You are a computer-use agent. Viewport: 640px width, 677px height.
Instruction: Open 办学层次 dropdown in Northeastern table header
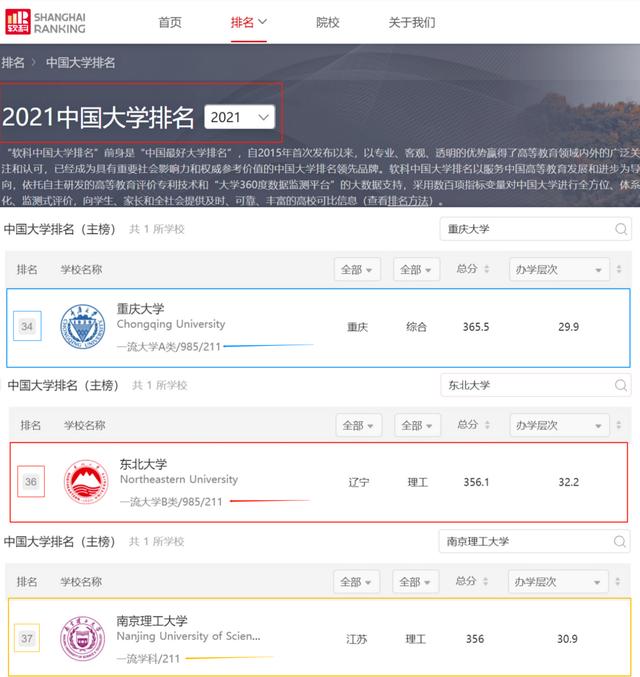point(560,425)
